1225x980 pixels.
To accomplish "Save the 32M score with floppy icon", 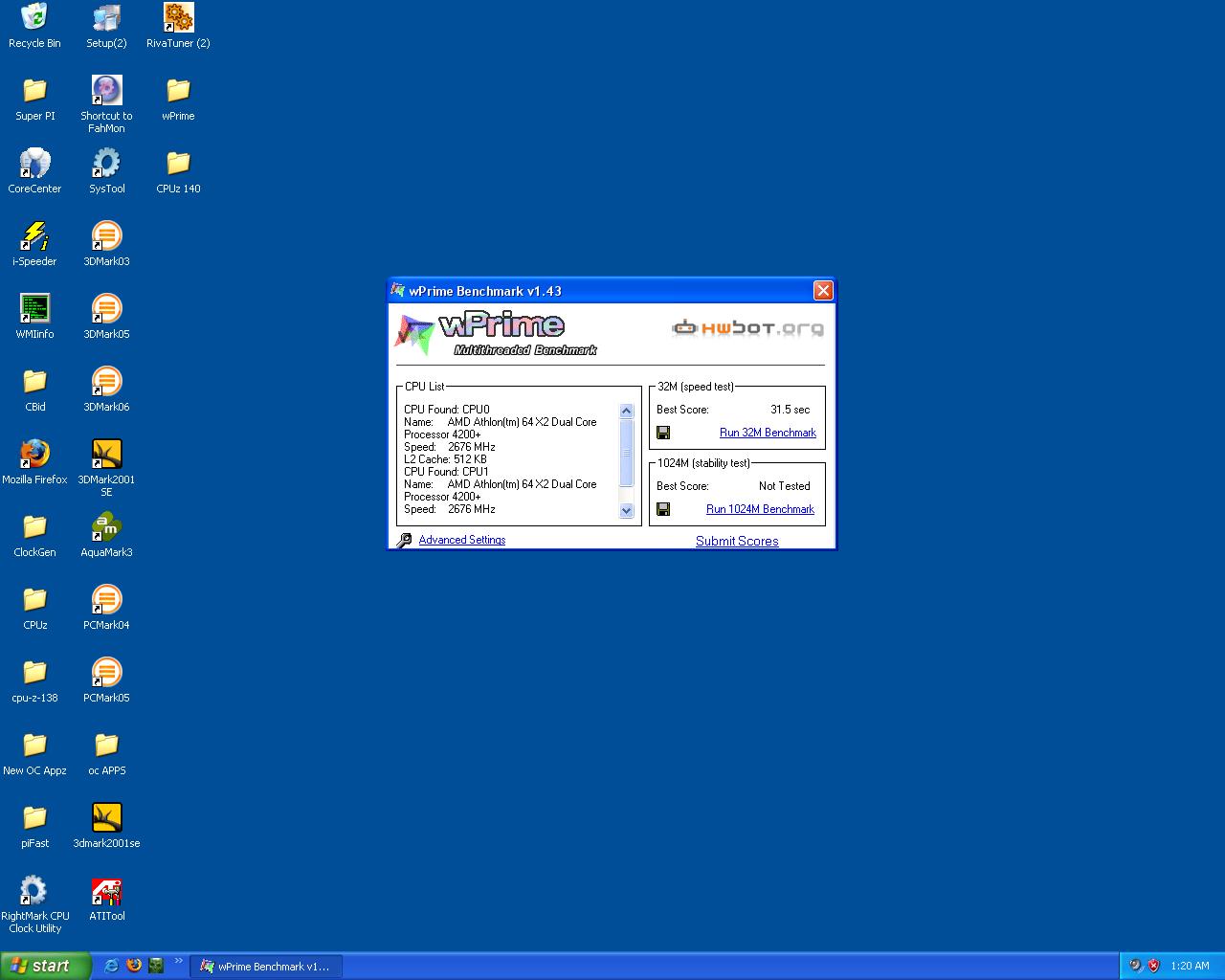I will [663, 433].
